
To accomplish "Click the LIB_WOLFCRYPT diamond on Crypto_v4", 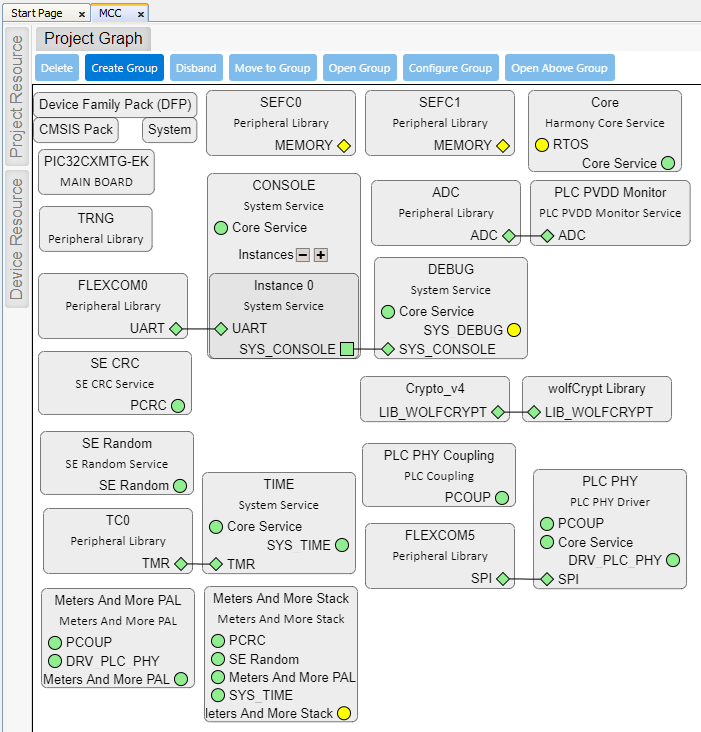I will pos(499,412).
